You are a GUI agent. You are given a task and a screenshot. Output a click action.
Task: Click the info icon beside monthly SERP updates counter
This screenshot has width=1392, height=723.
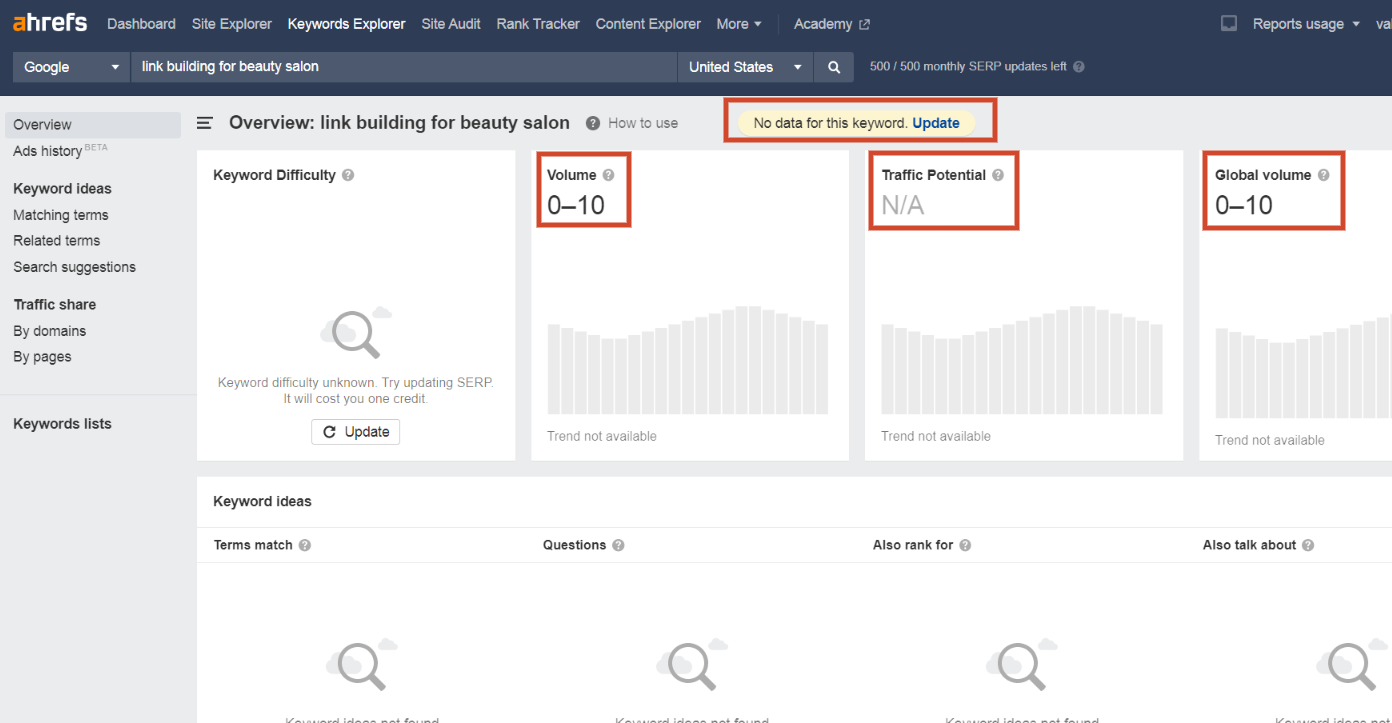point(1078,66)
